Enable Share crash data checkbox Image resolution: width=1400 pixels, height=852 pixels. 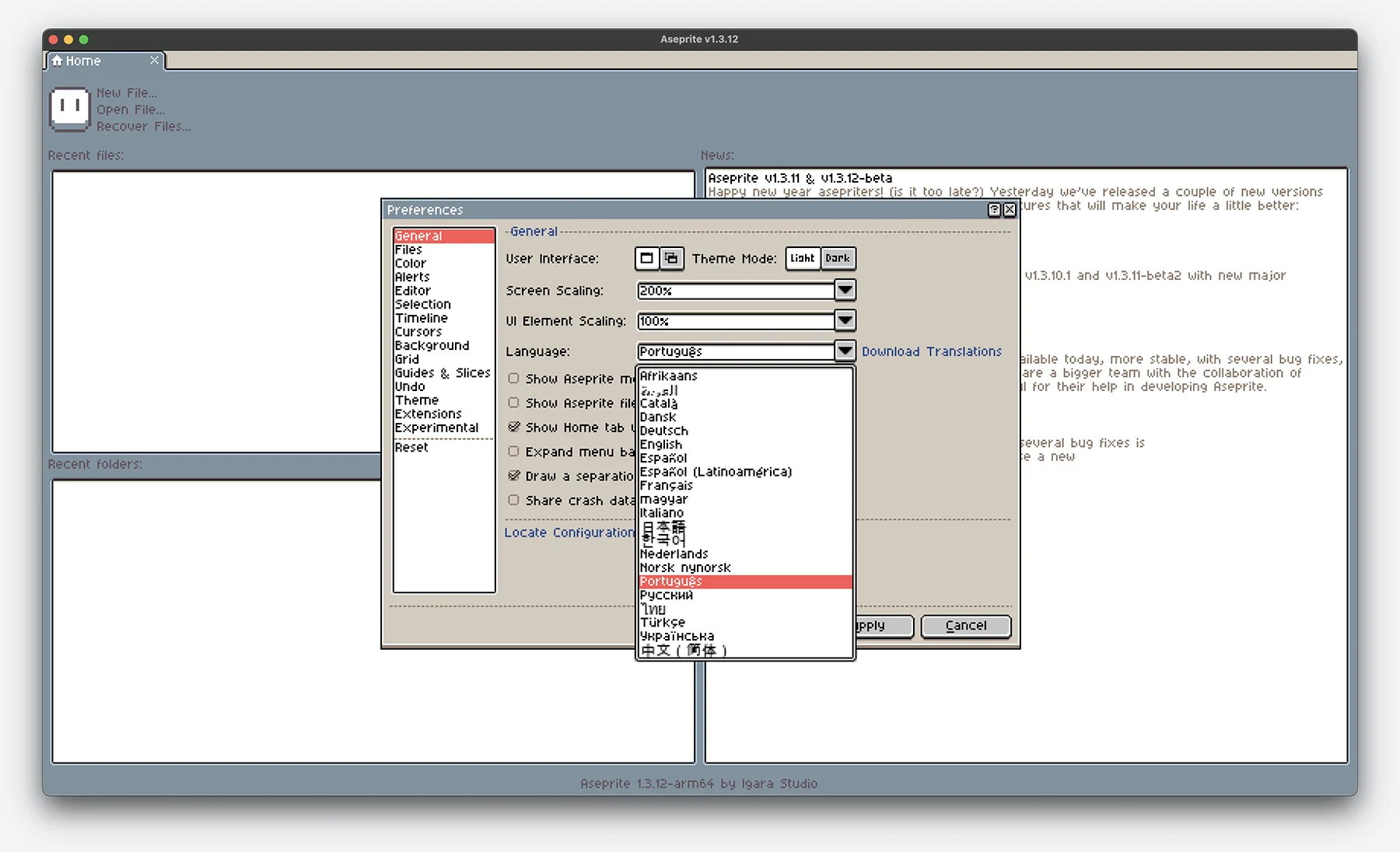point(513,500)
